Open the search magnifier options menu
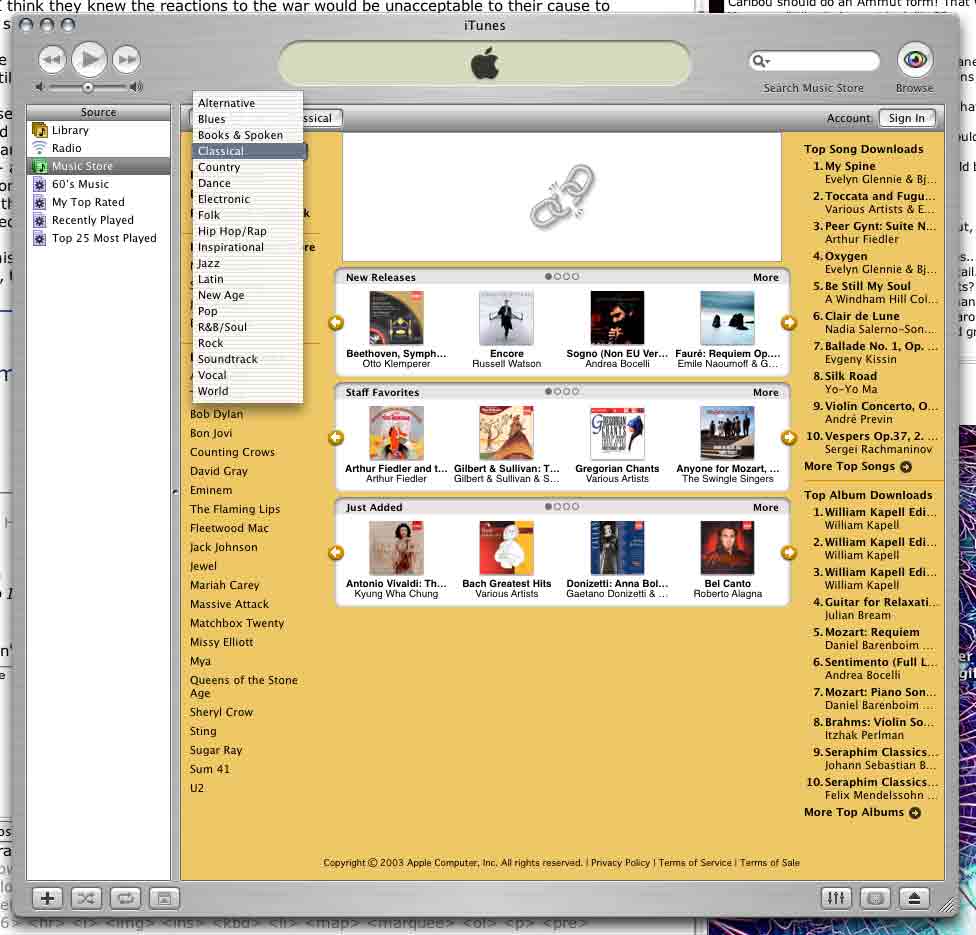 761,61
